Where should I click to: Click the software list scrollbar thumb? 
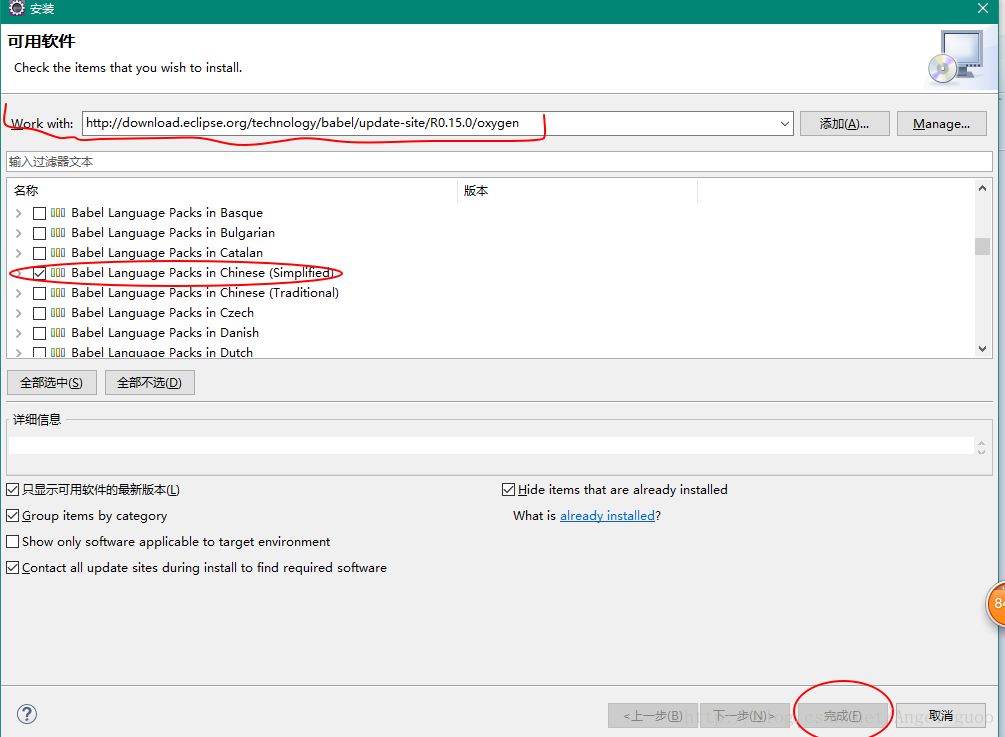pyautogui.click(x=982, y=247)
